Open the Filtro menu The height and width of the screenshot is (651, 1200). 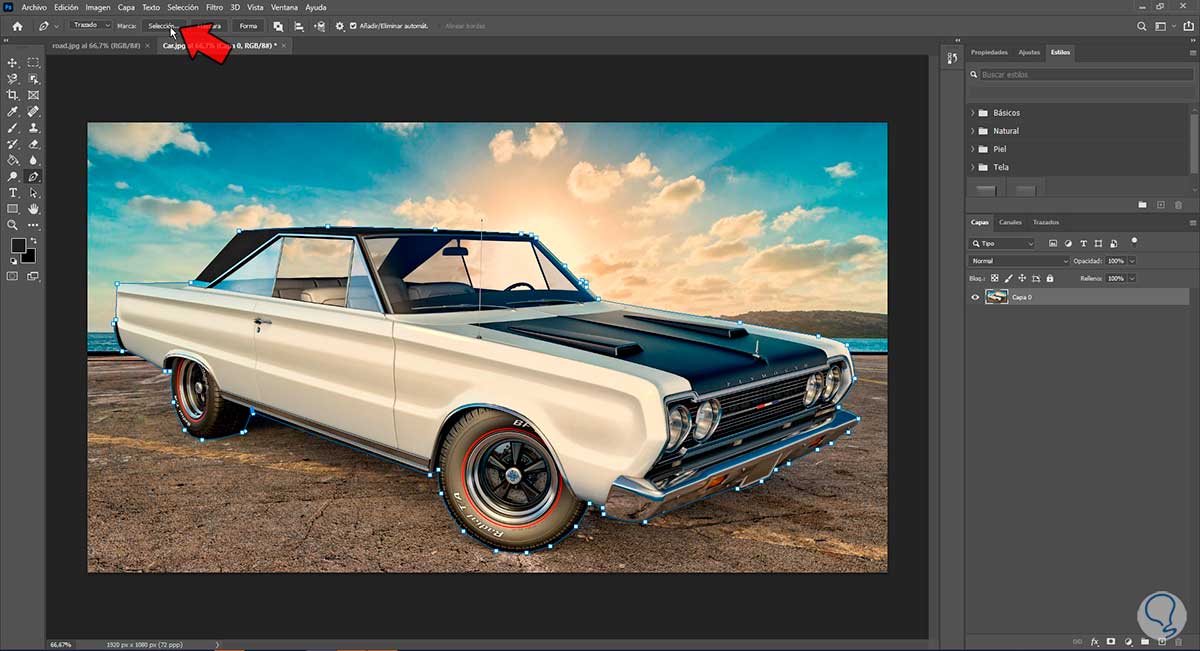[x=214, y=7]
